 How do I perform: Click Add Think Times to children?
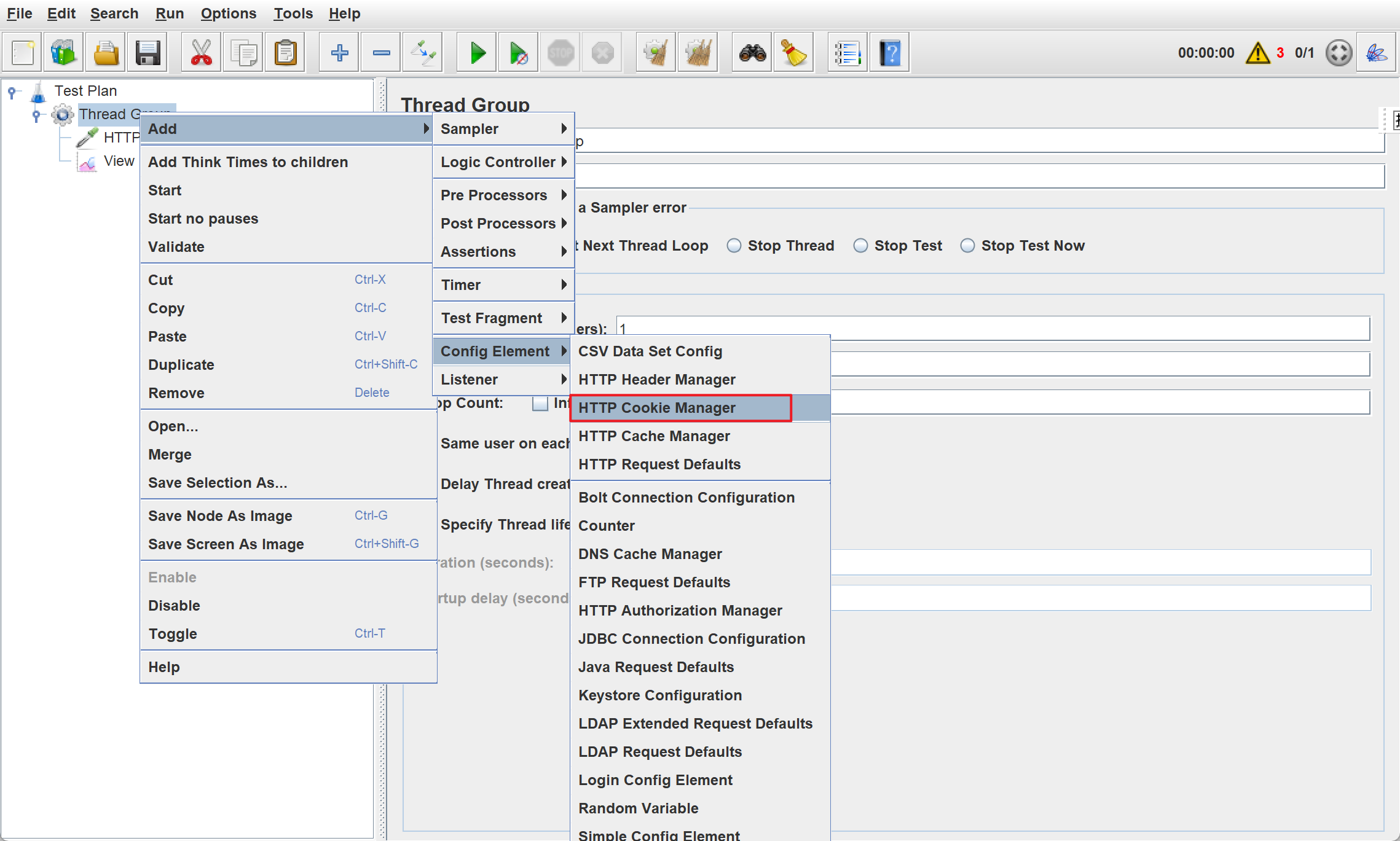tap(248, 162)
